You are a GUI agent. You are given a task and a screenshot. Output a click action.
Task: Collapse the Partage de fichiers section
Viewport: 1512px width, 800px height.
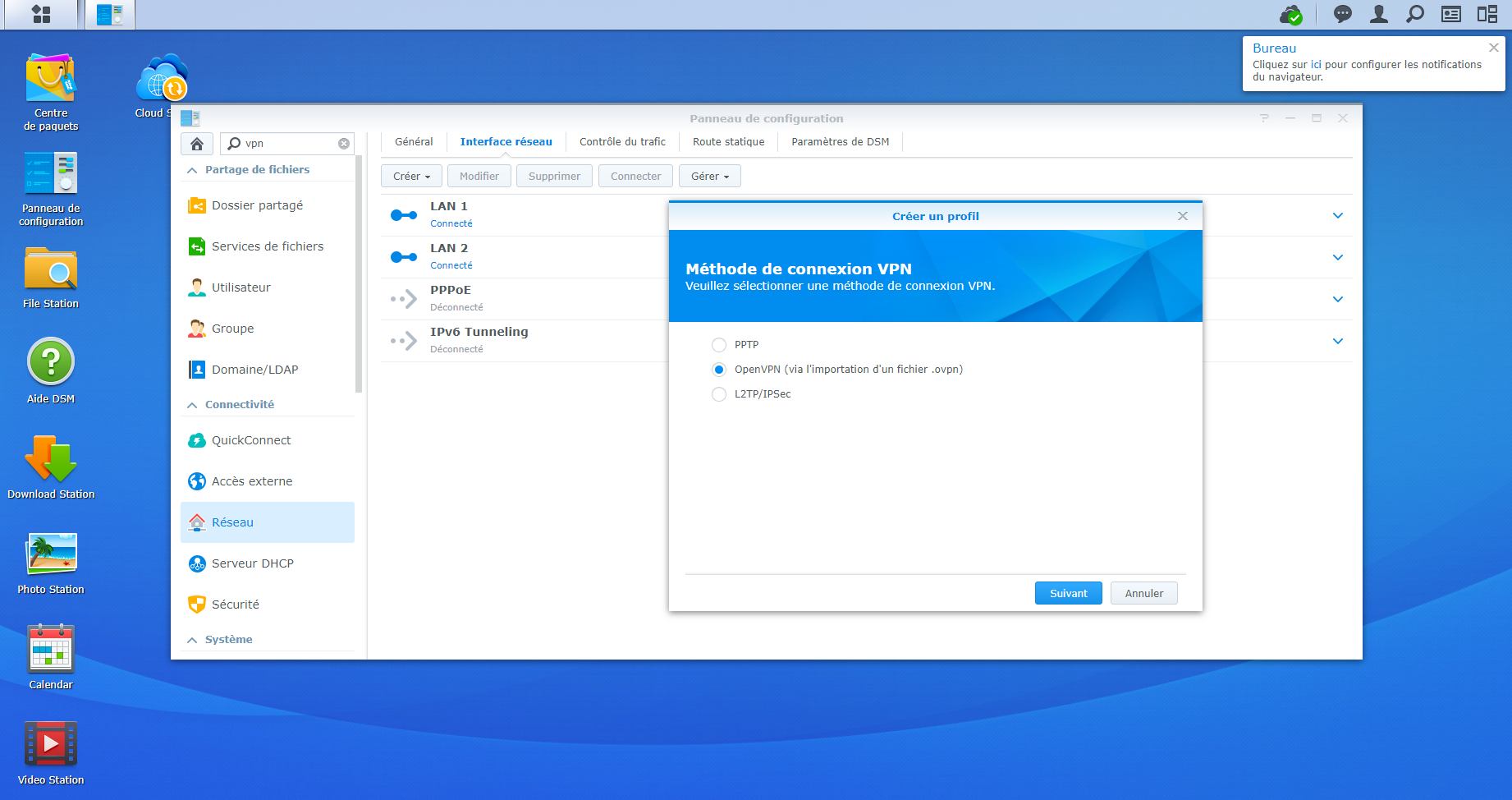click(192, 170)
